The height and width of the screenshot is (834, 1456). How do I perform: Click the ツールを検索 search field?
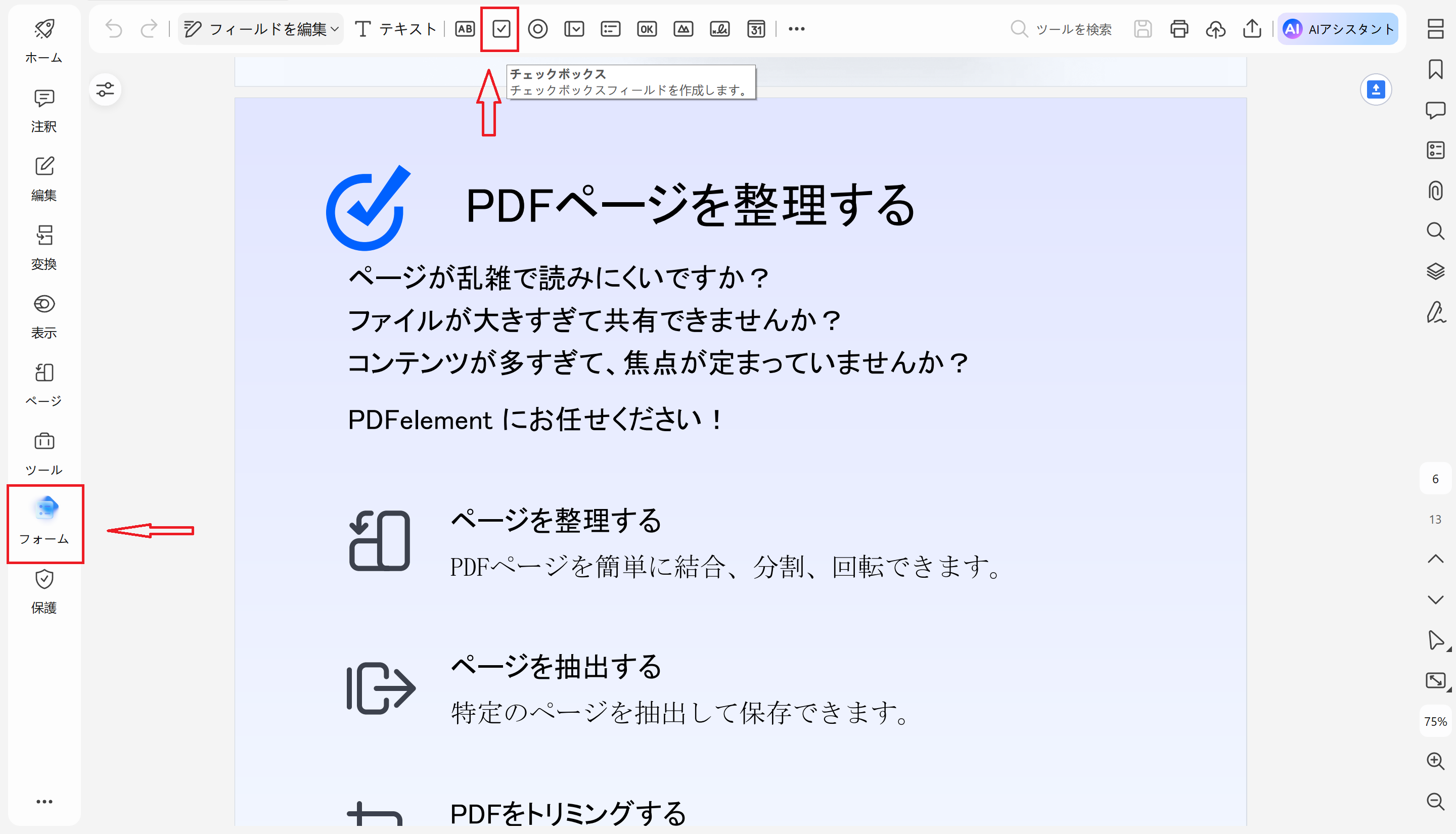[1061, 29]
